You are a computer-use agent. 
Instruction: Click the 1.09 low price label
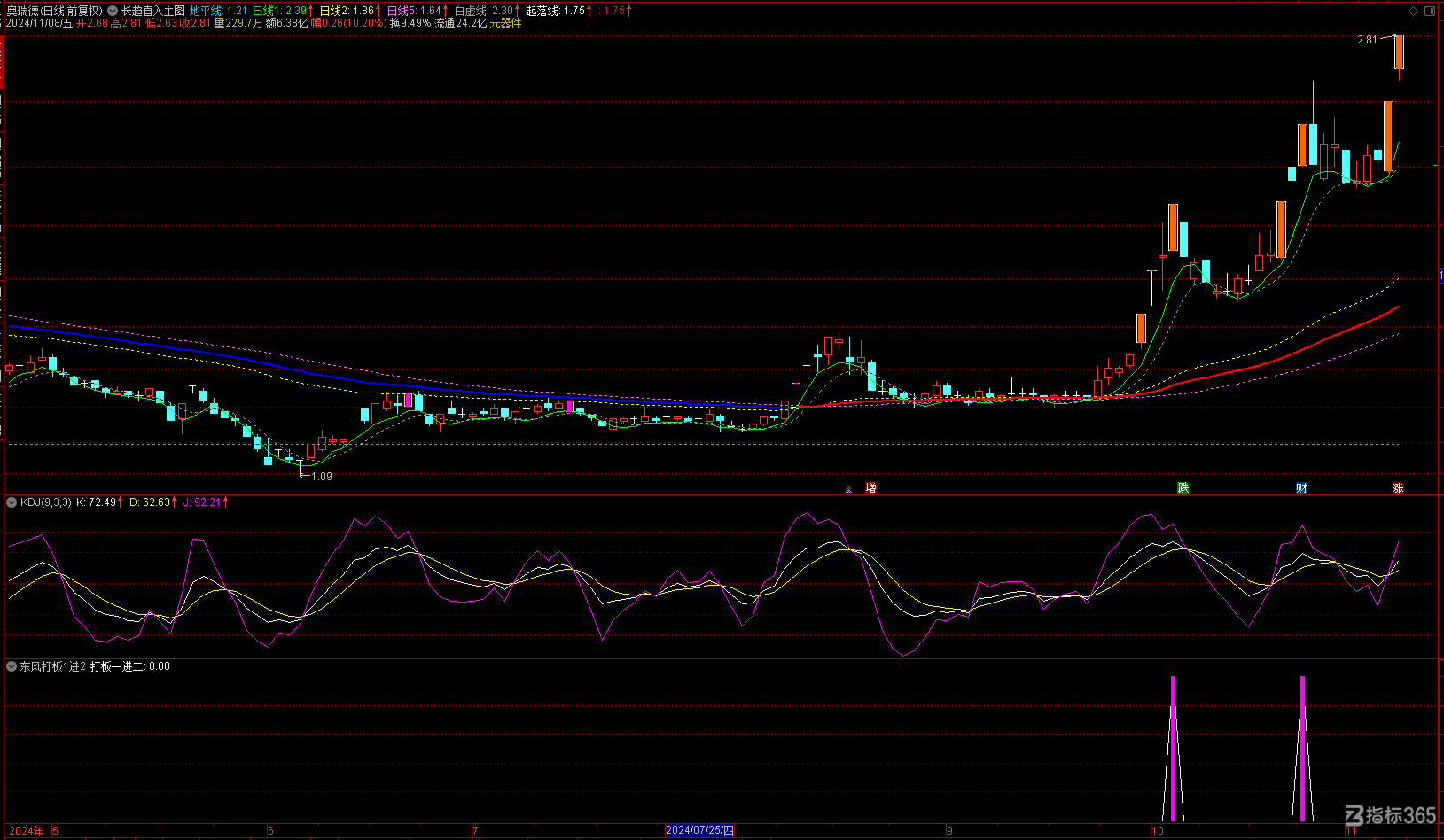(x=322, y=477)
